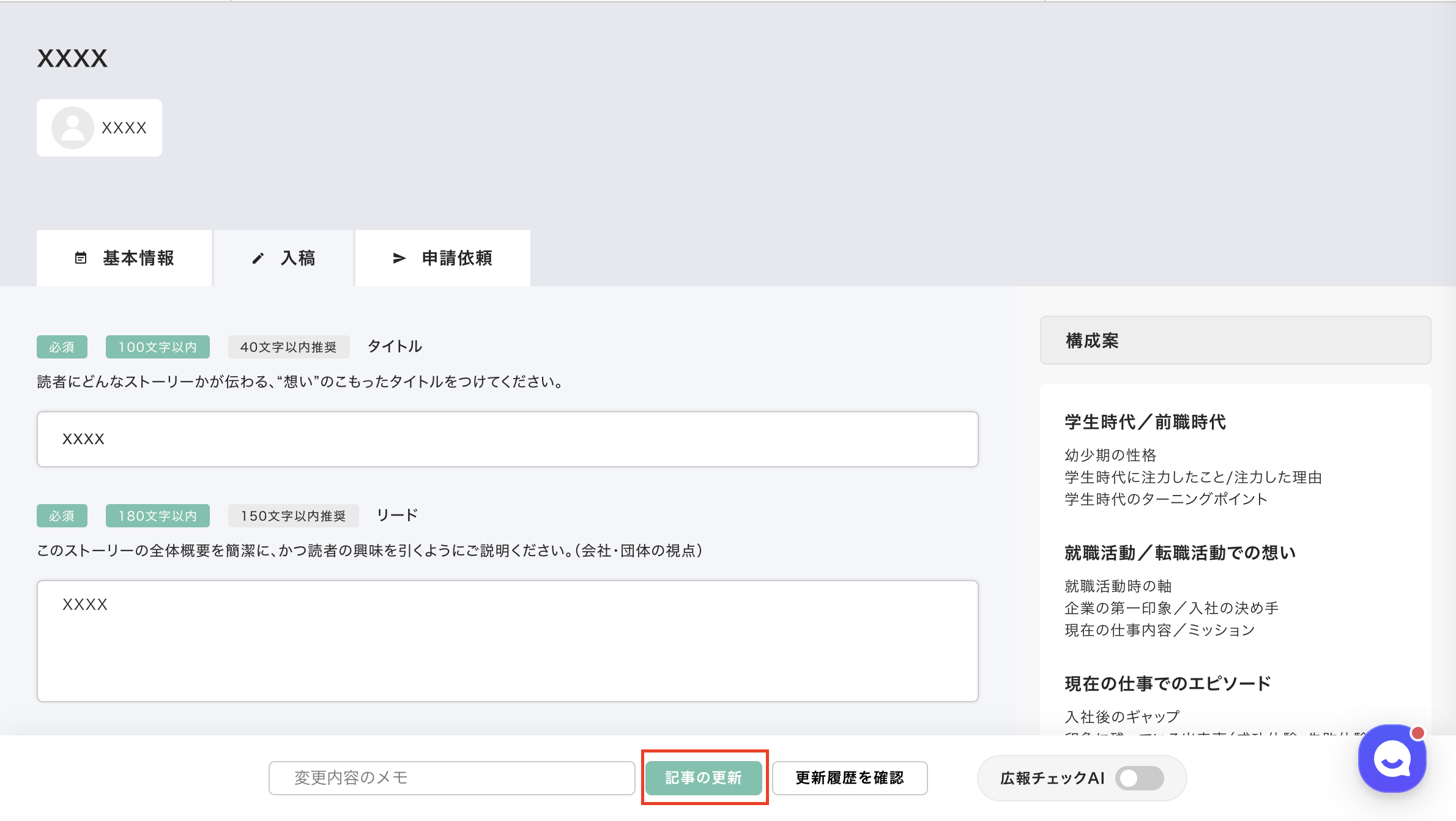Click the 入社後のギャップ outline item
This screenshot has height=821, width=1456.
(1123, 717)
